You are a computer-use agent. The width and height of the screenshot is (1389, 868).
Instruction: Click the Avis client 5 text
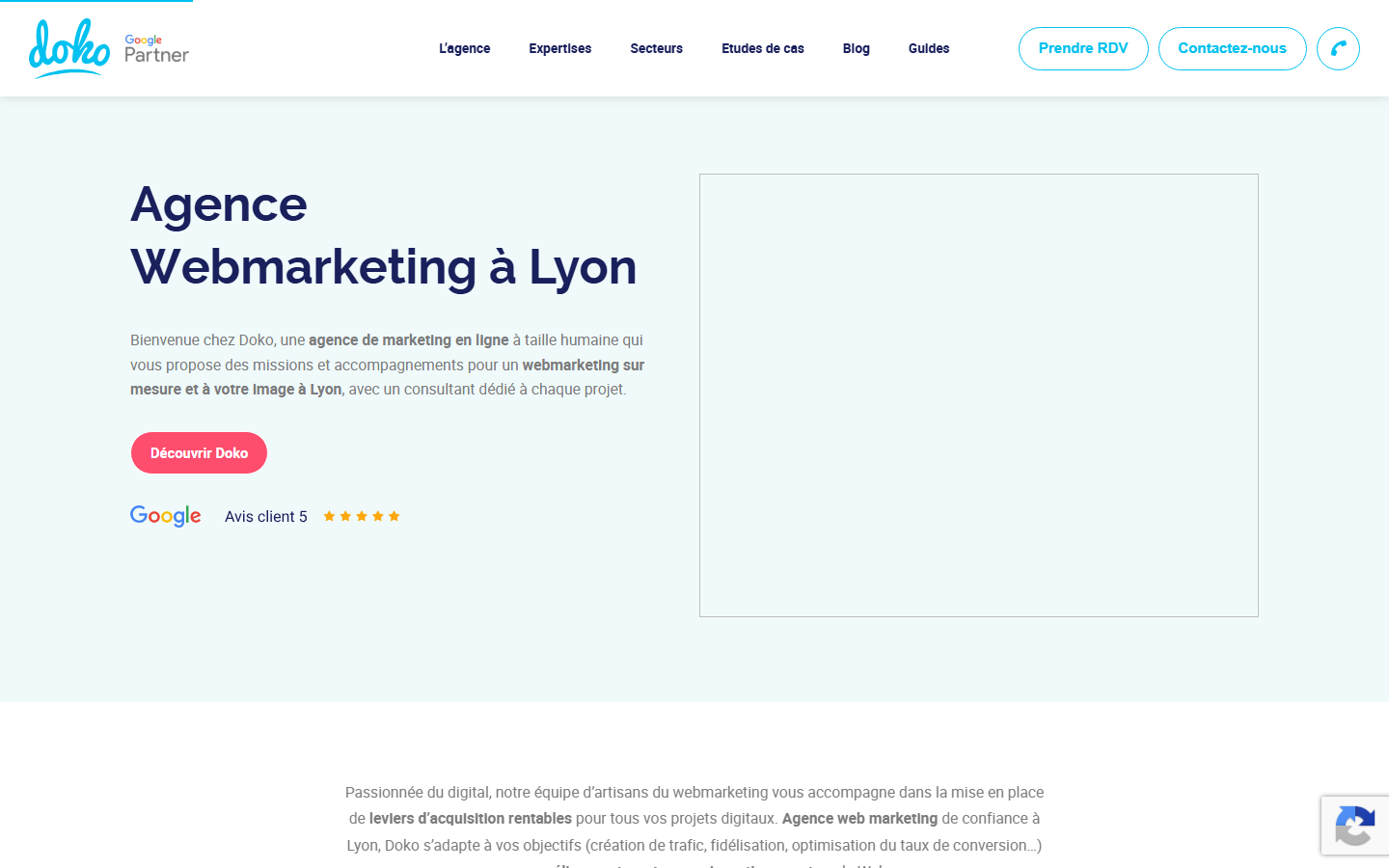click(x=266, y=517)
